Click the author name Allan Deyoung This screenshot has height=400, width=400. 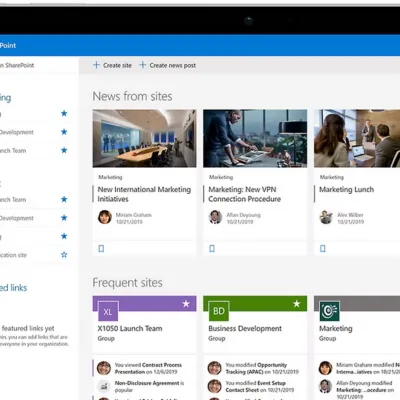click(243, 215)
